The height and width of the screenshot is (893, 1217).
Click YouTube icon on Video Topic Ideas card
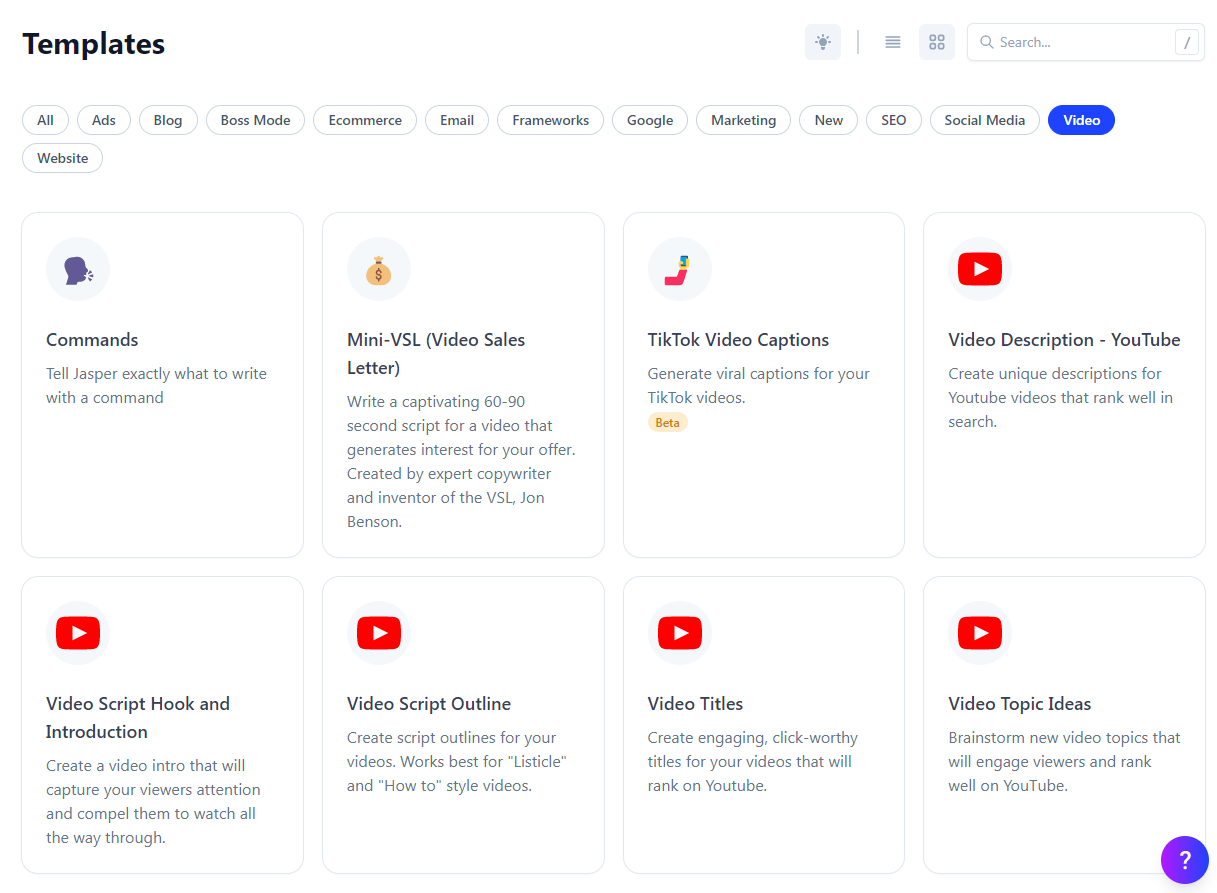pyautogui.click(x=980, y=633)
